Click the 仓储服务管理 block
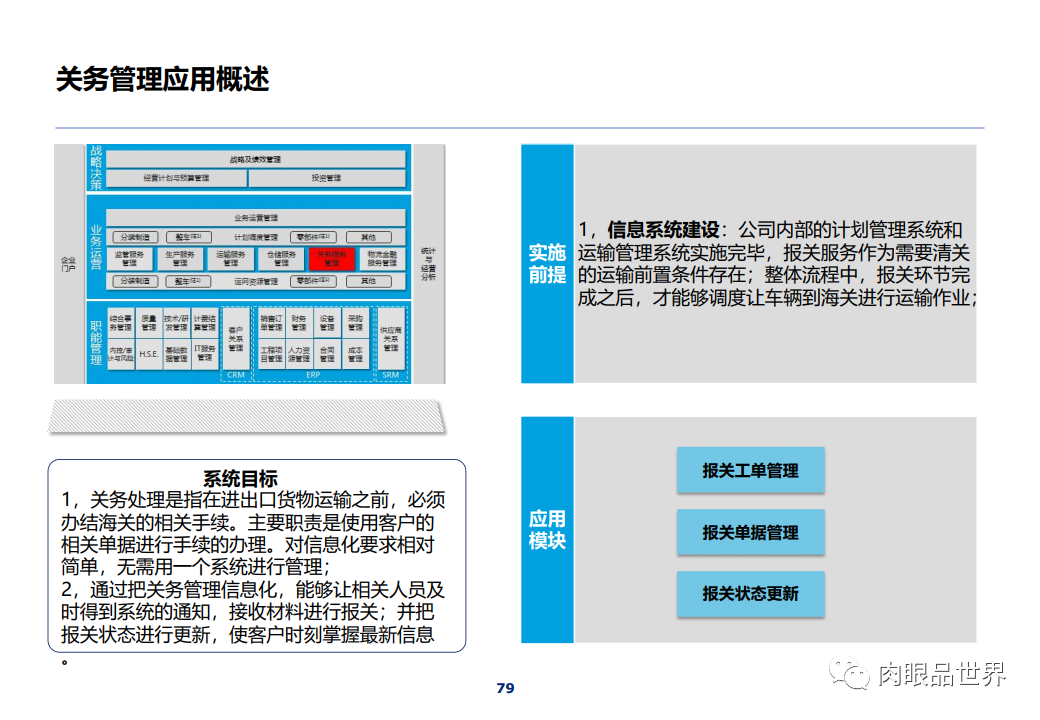 click(x=283, y=259)
